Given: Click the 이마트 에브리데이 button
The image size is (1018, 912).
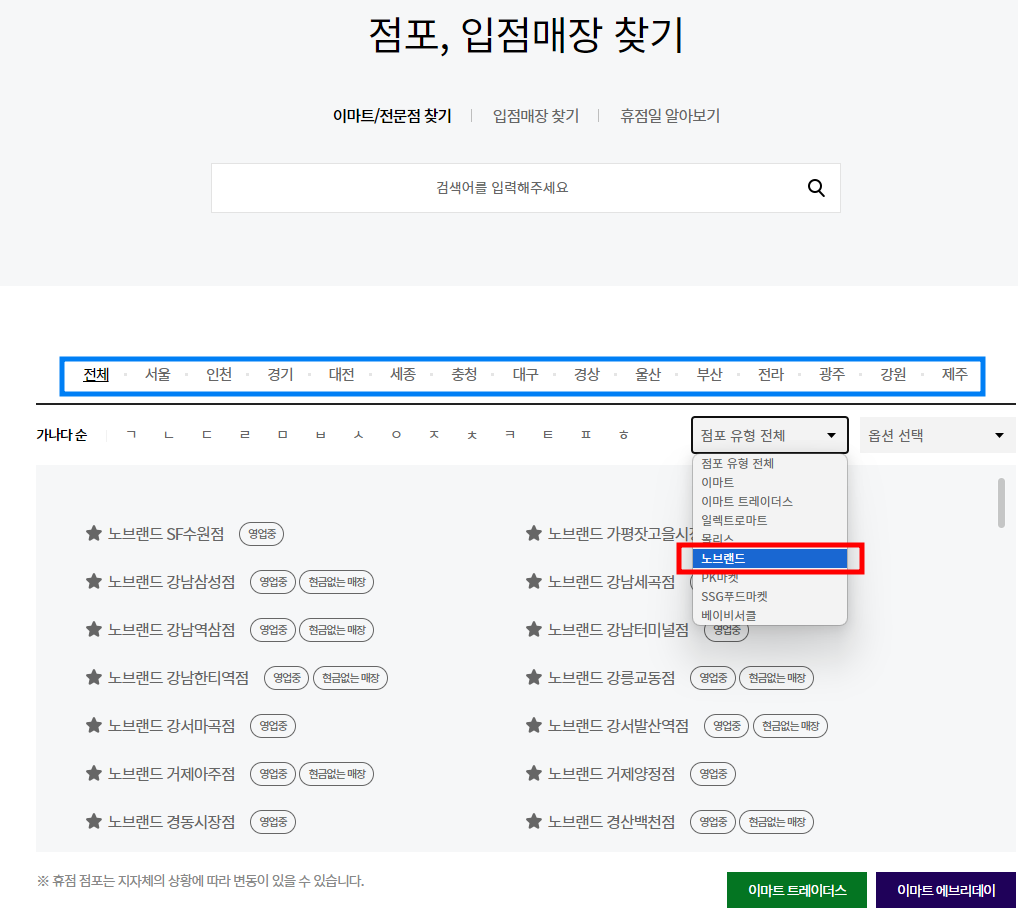Looking at the screenshot, I should (945, 889).
